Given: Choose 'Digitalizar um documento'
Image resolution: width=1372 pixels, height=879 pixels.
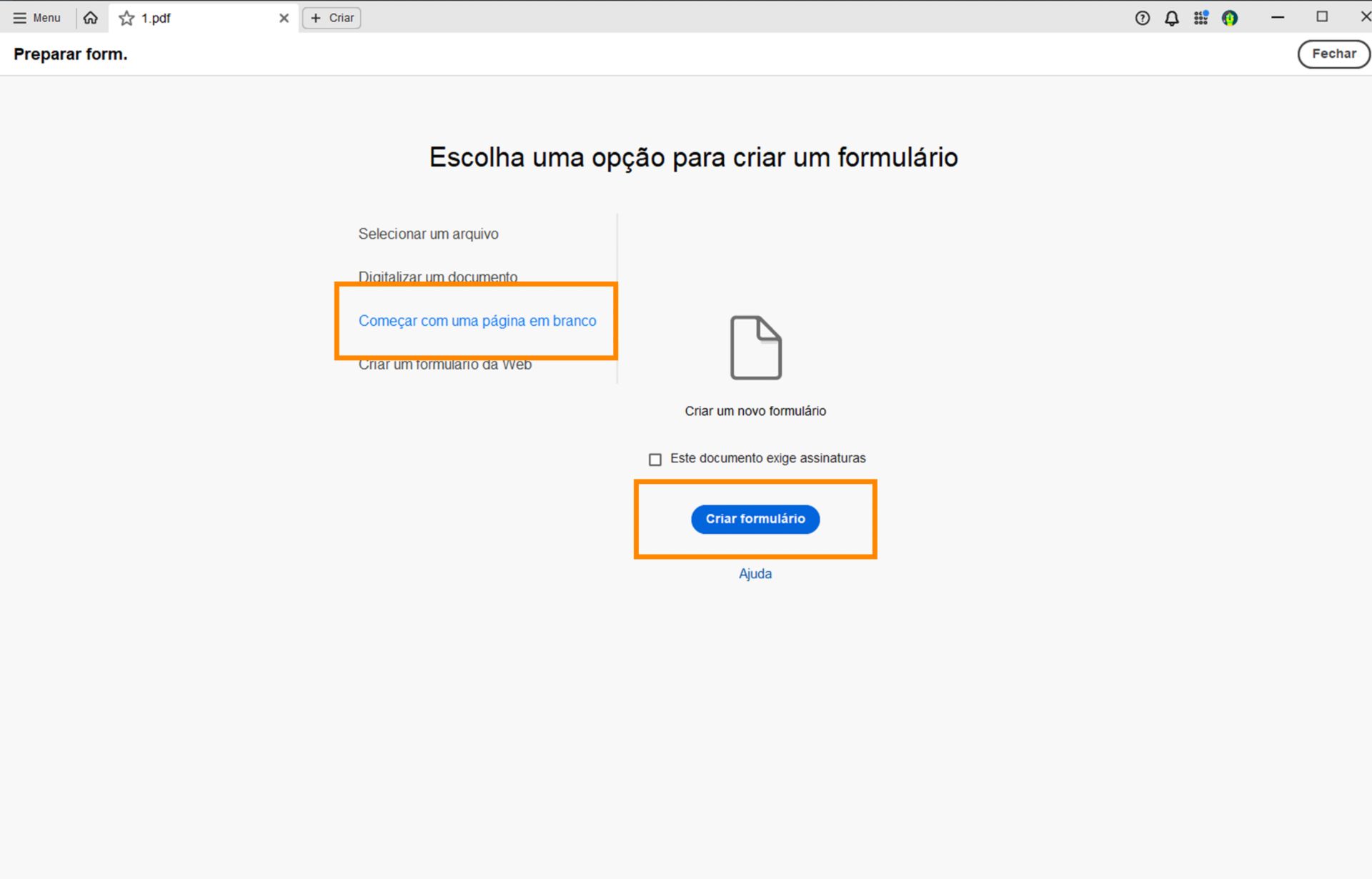Looking at the screenshot, I should point(438,277).
